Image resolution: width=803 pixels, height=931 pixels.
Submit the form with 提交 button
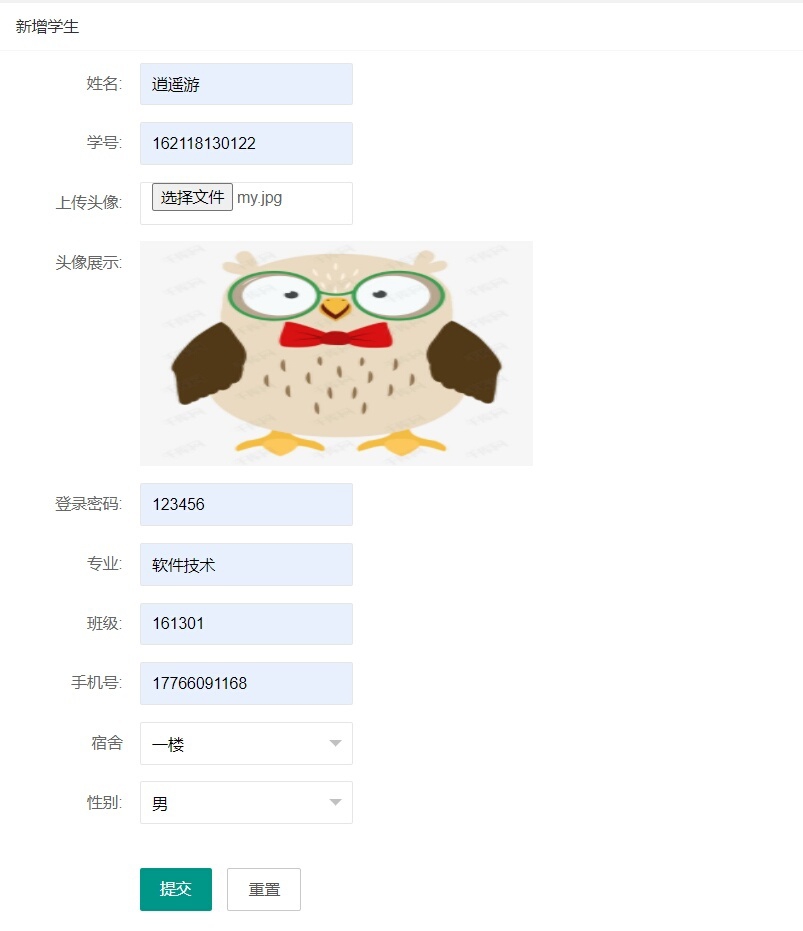[176, 889]
